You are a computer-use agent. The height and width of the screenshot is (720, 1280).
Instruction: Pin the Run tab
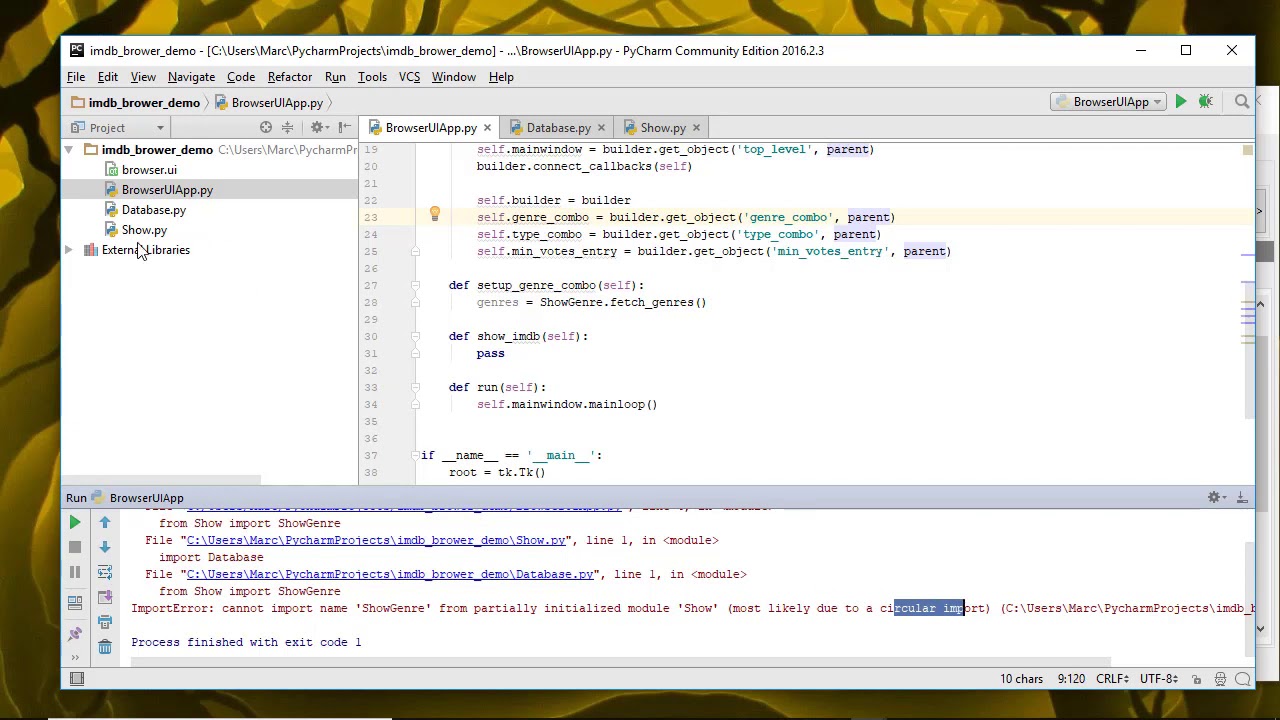[75, 633]
